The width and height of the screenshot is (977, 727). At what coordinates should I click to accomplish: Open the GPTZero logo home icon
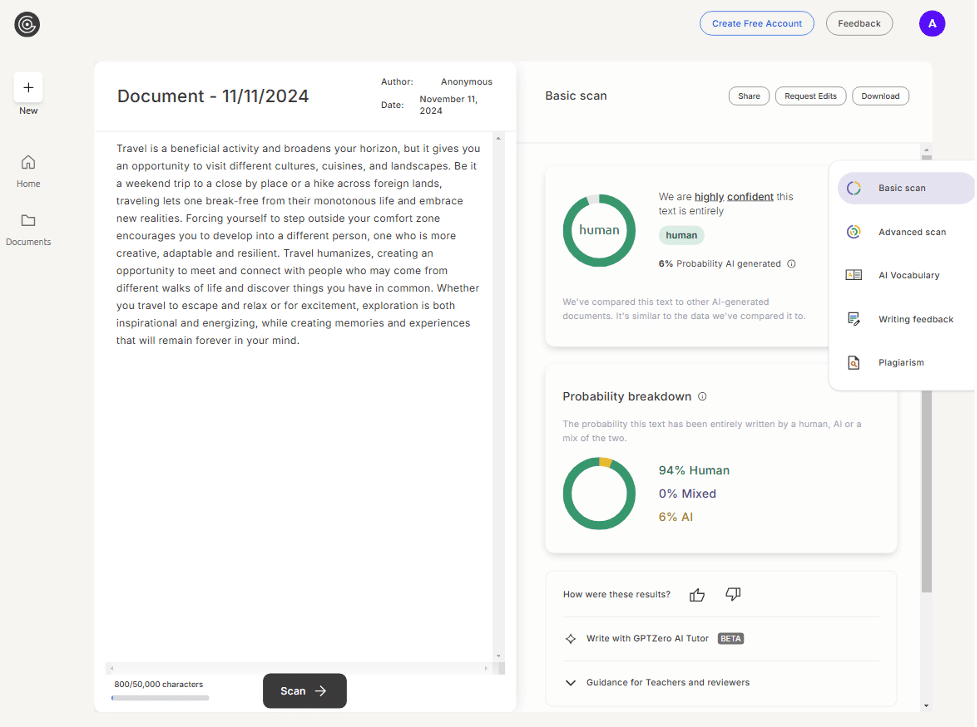pyautogui.click(x=26, y=24)
